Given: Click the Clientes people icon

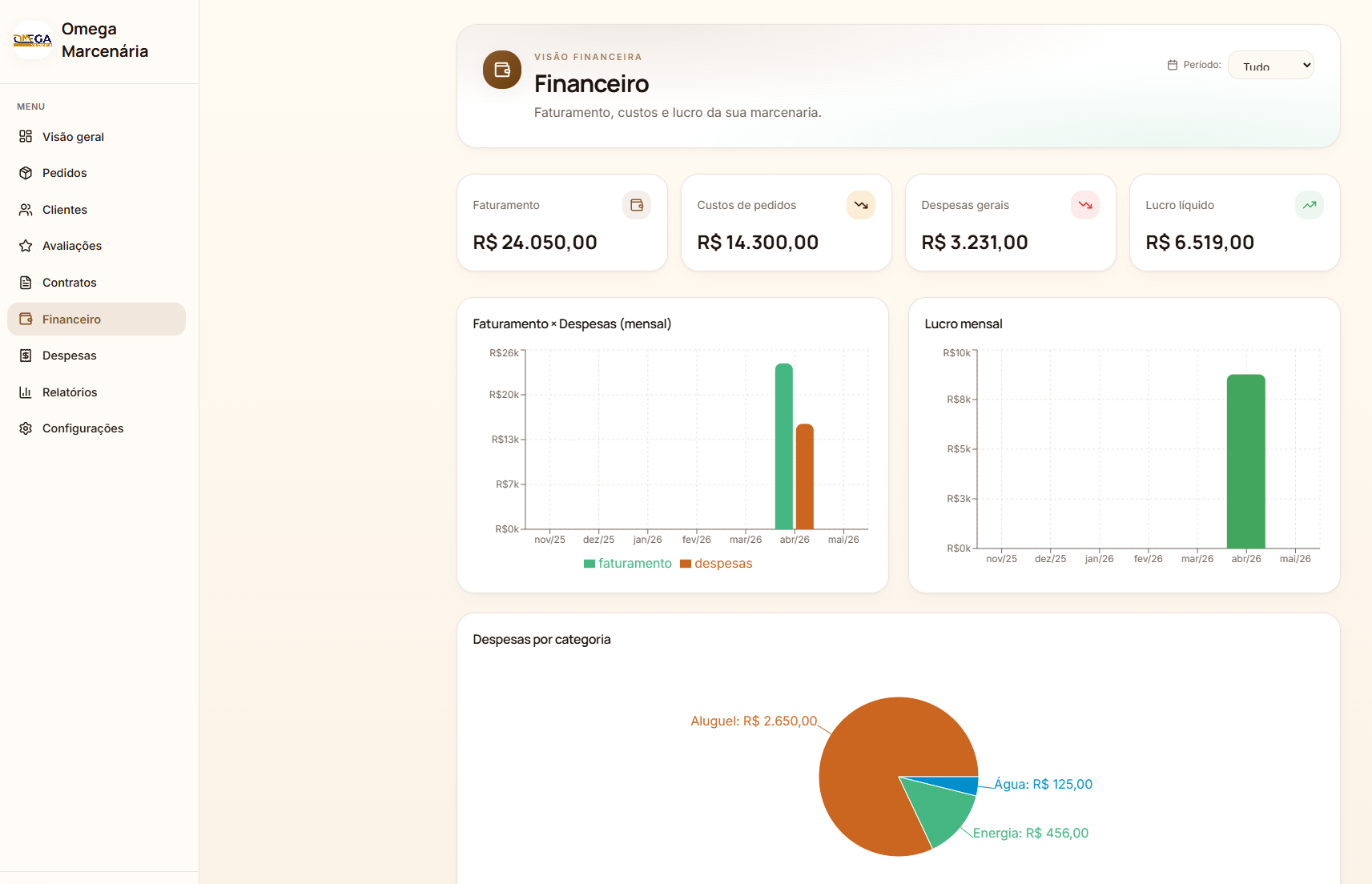Looking at the screenshot, I should [26, 210].
